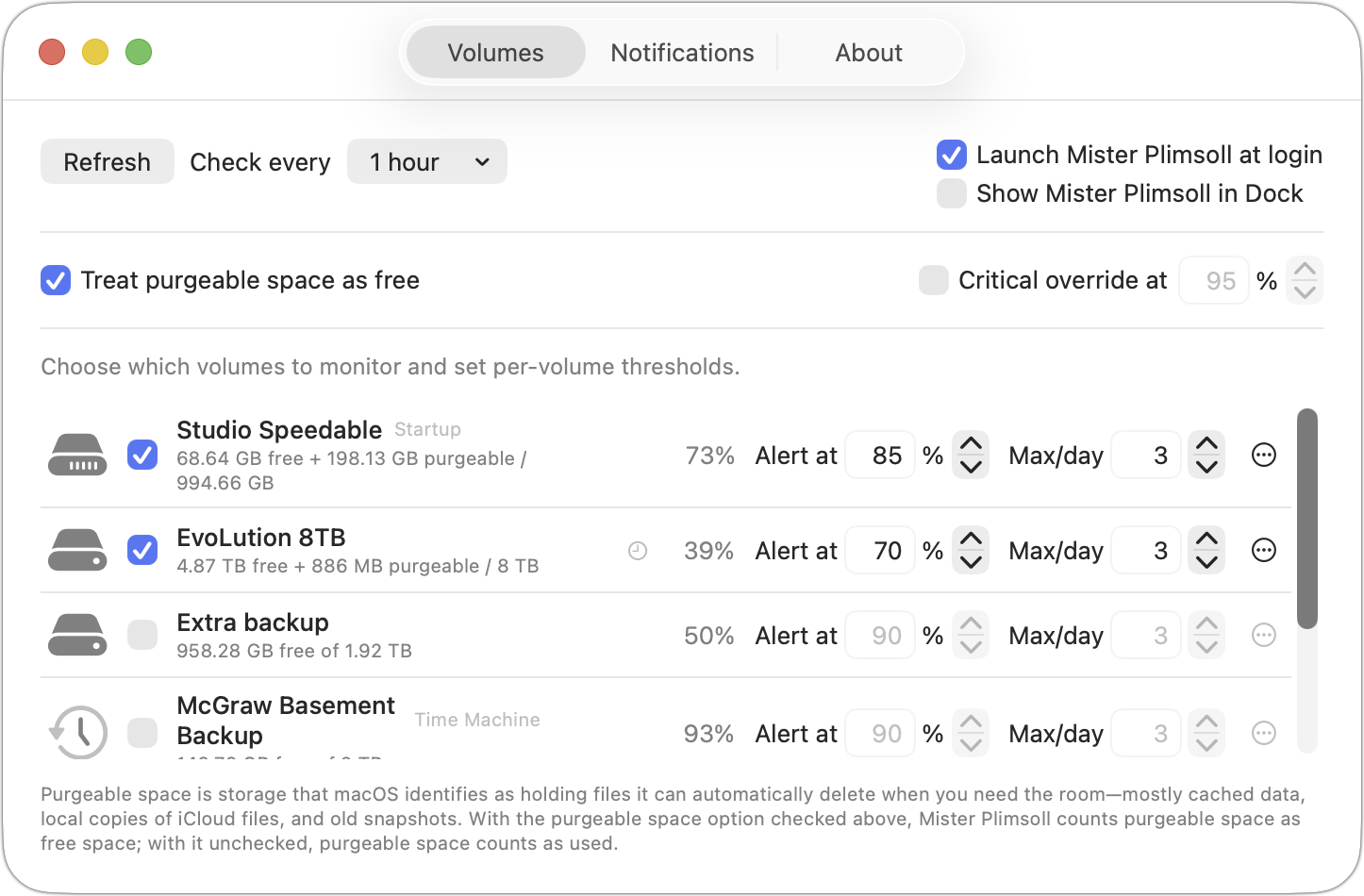Click the 958.28 GB free of 1.92 TB text

click(x=294, y=651)
